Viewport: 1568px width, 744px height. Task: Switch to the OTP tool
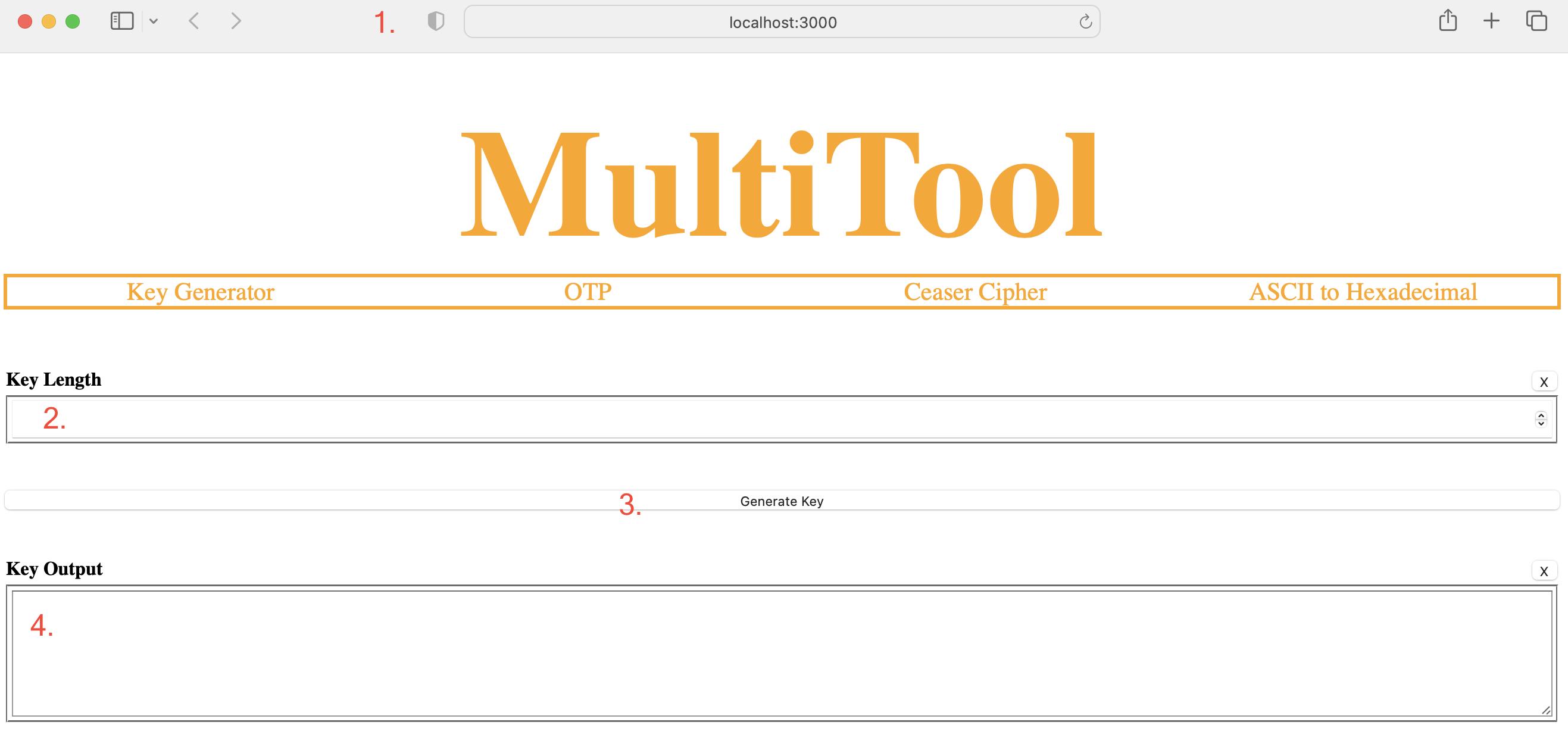(588, 292)
